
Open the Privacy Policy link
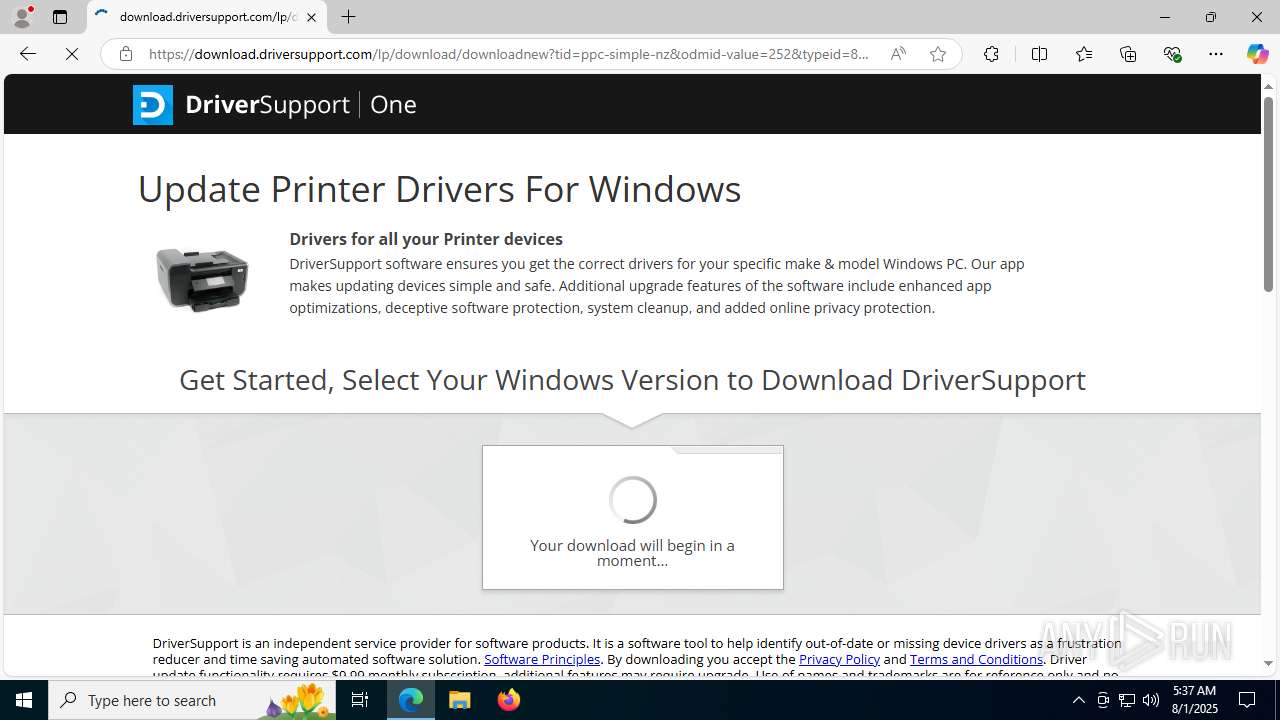839,659
